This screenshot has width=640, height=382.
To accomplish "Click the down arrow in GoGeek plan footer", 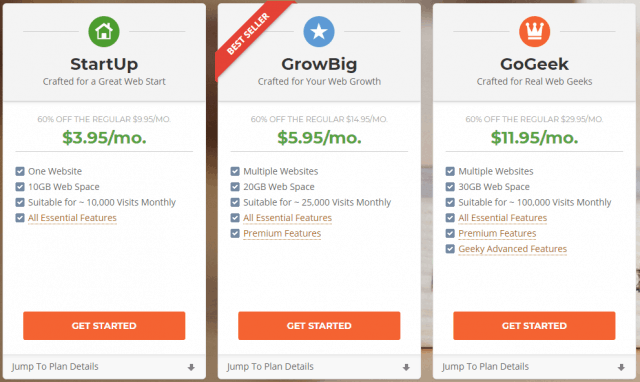I will click(x=621, y=367).
